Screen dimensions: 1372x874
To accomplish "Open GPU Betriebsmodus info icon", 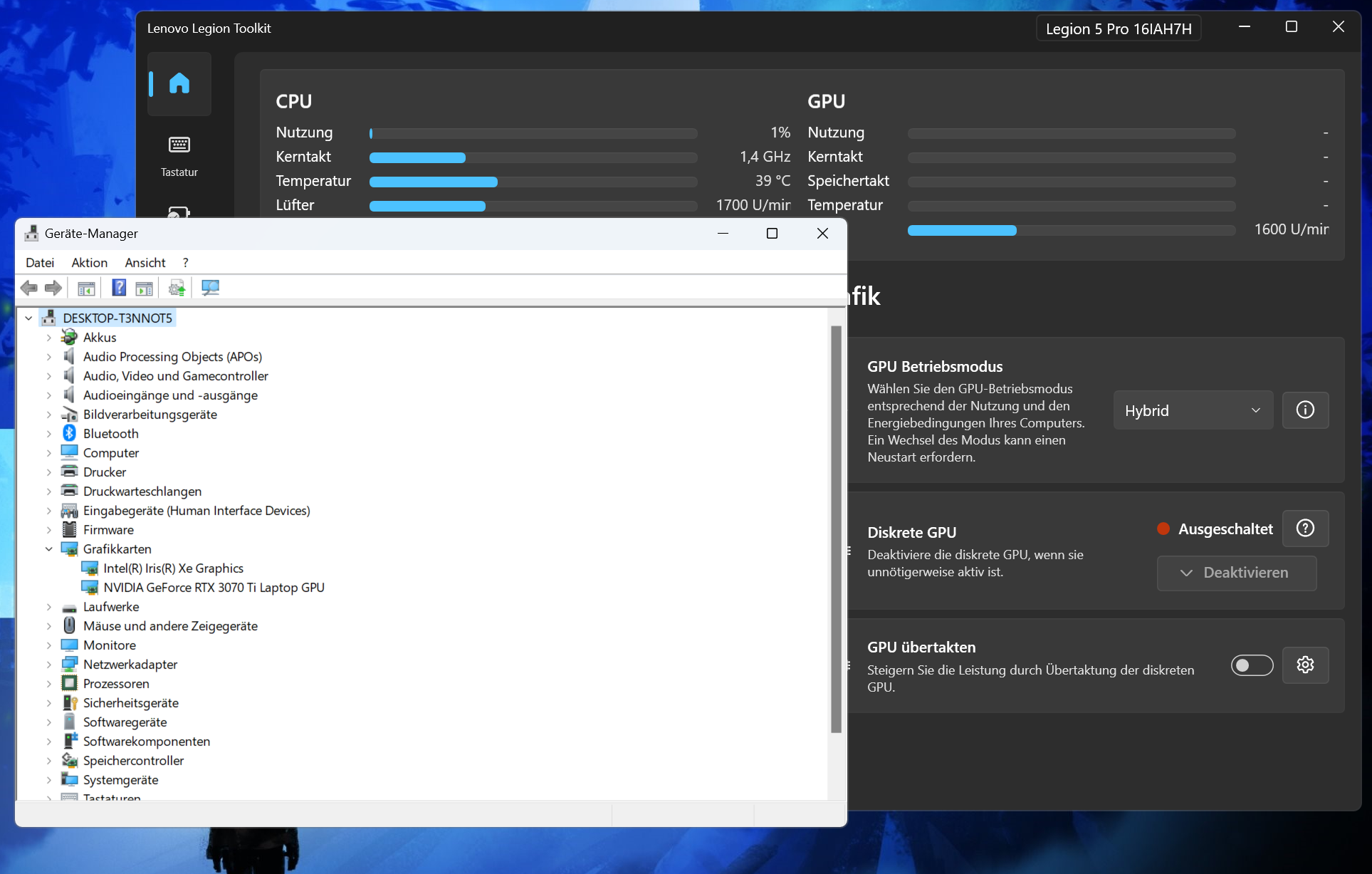I will click(x=1304, y=410).
